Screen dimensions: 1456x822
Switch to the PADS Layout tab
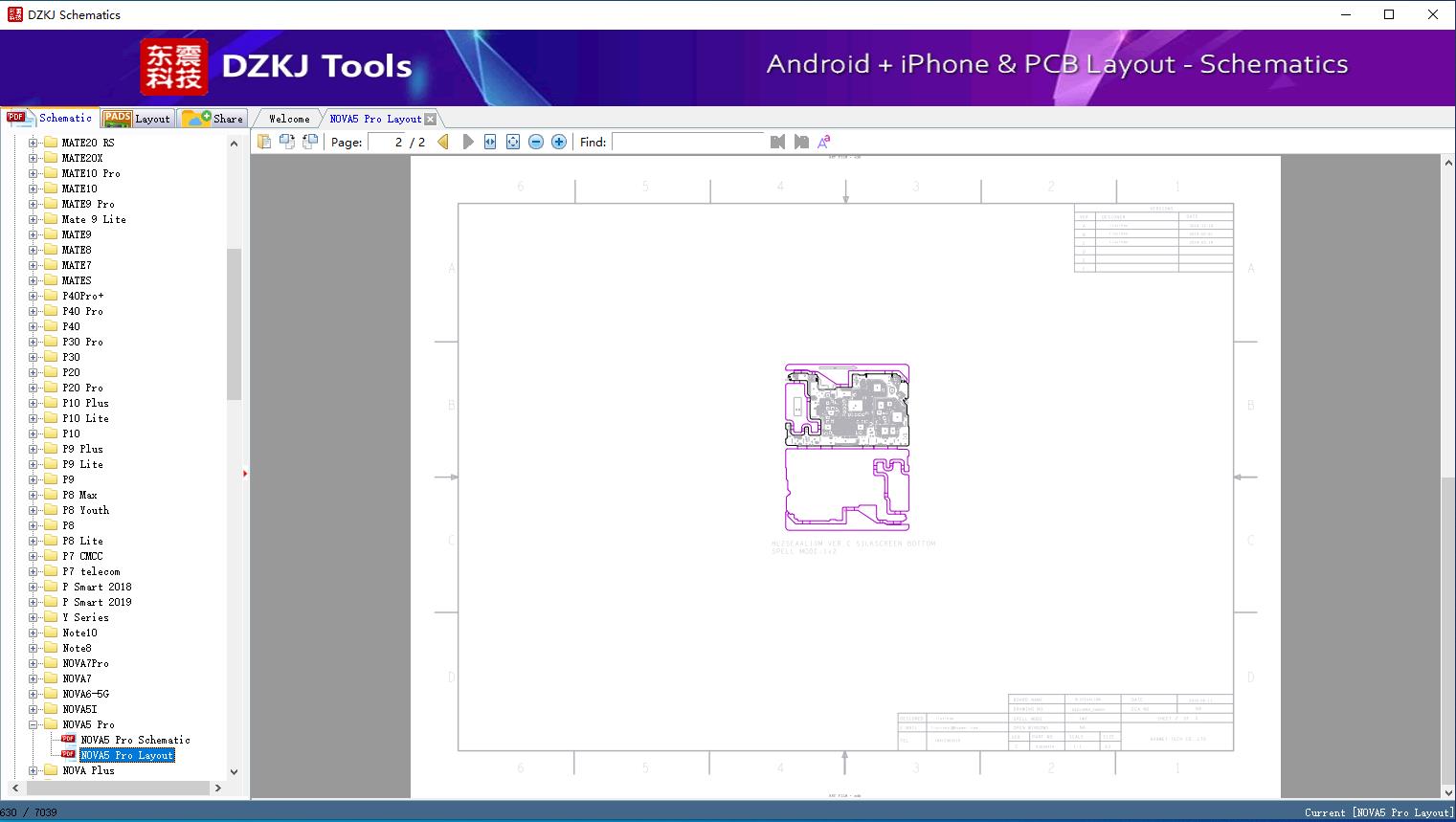[136, 119]
